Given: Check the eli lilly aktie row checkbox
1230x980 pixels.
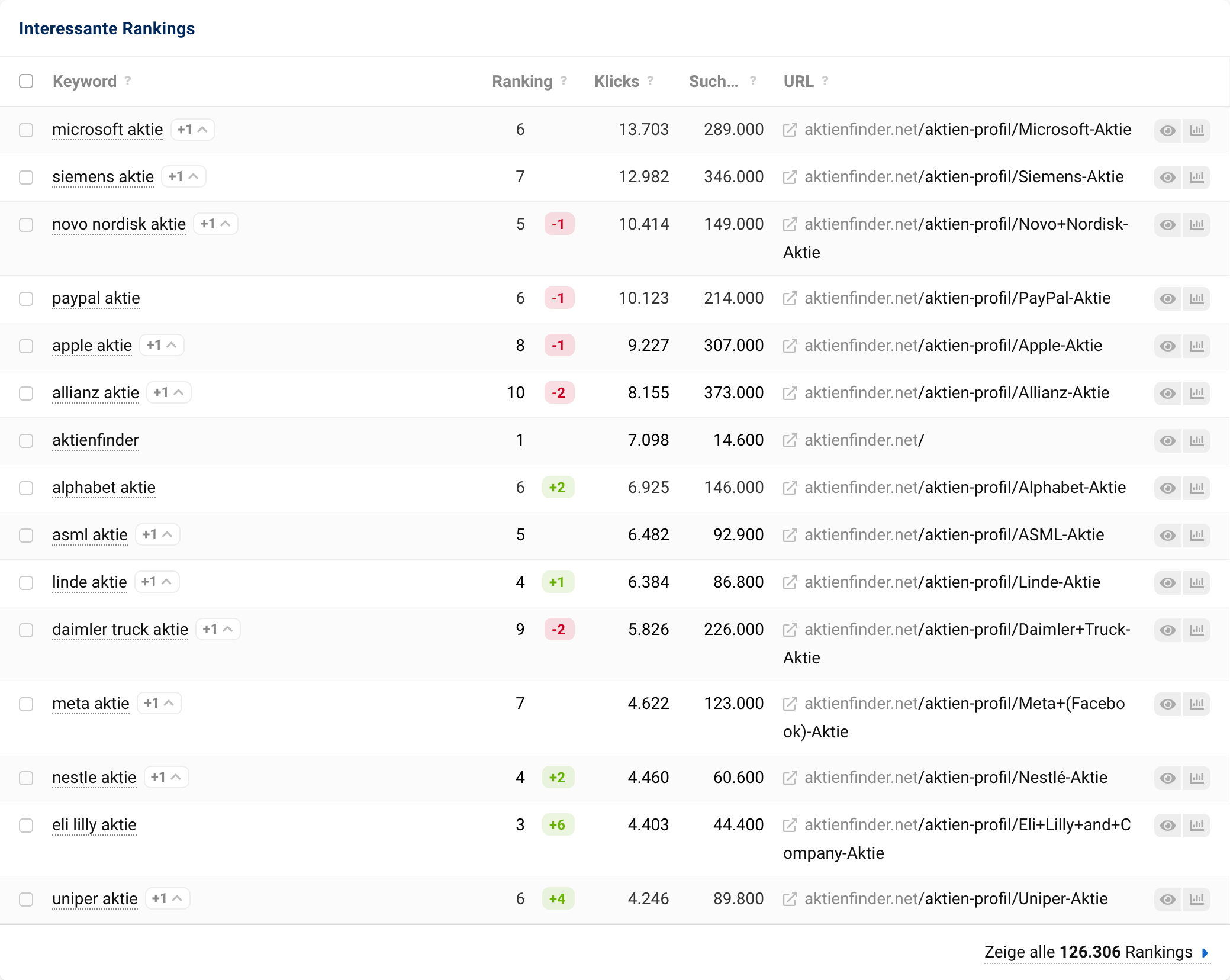Looking at the screenshot, I should click(26, 826).
